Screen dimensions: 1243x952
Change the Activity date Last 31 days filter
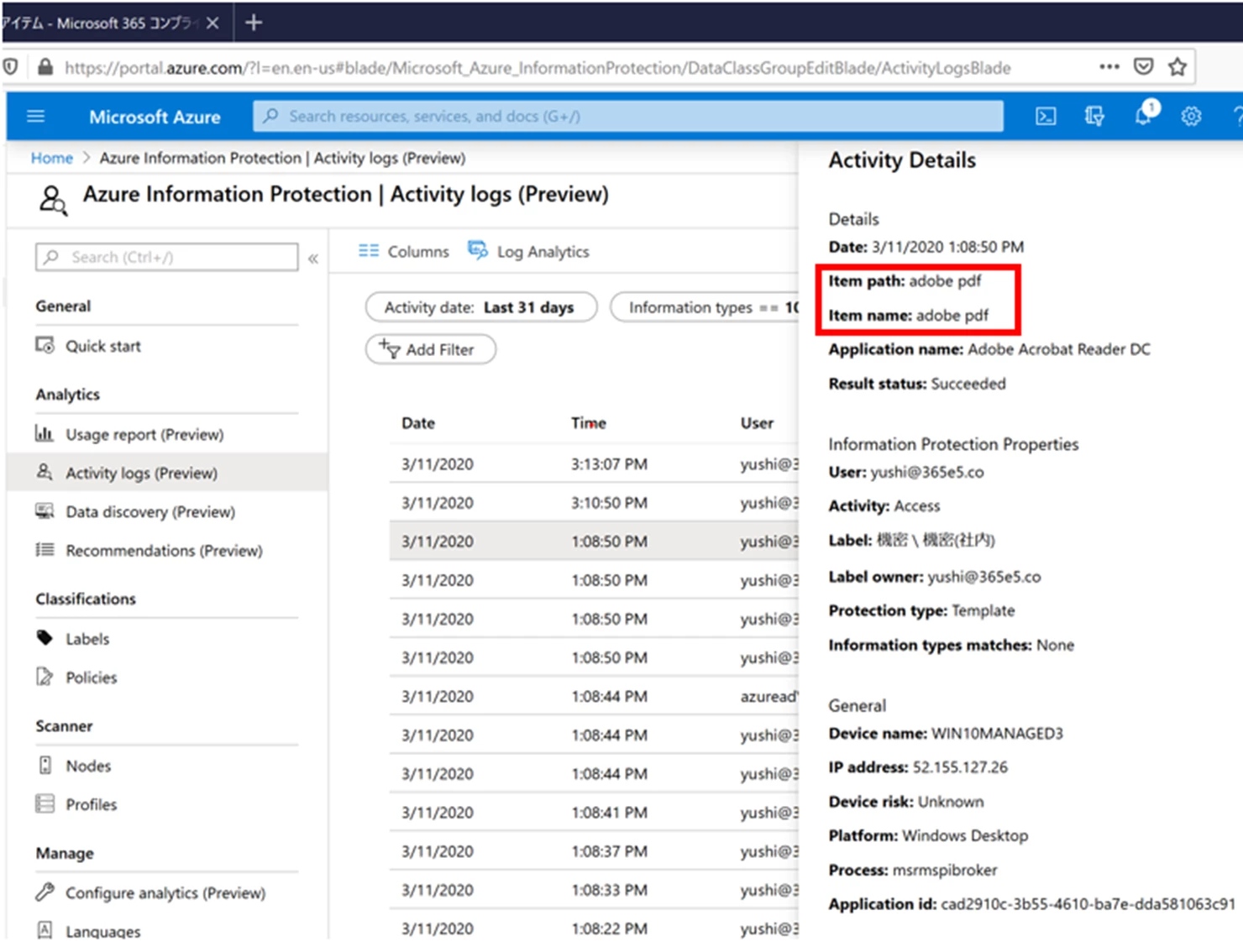(481, 307)
